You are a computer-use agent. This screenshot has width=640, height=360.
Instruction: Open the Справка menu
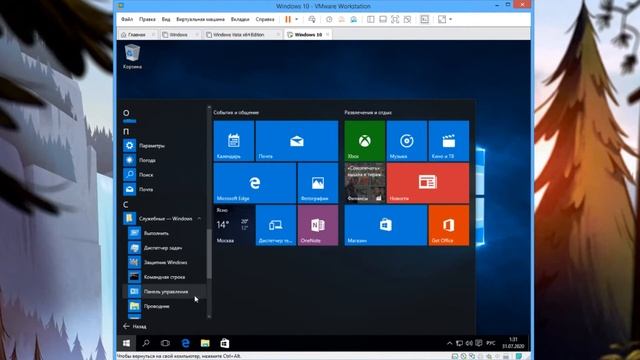coord(265,19)
